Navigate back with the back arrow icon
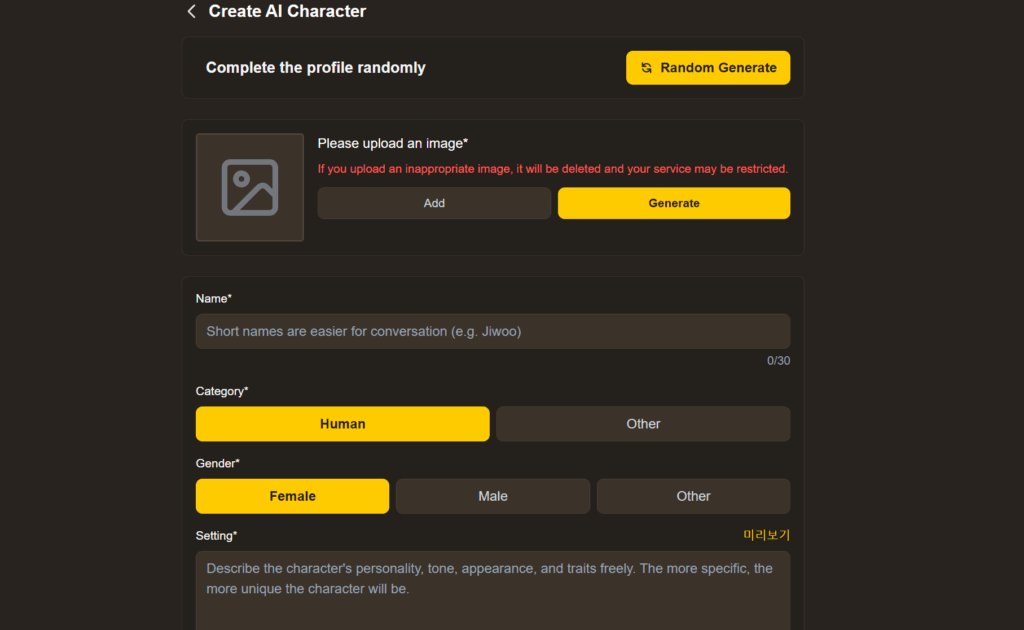The image size is (1024, 630). coord(191,11)
